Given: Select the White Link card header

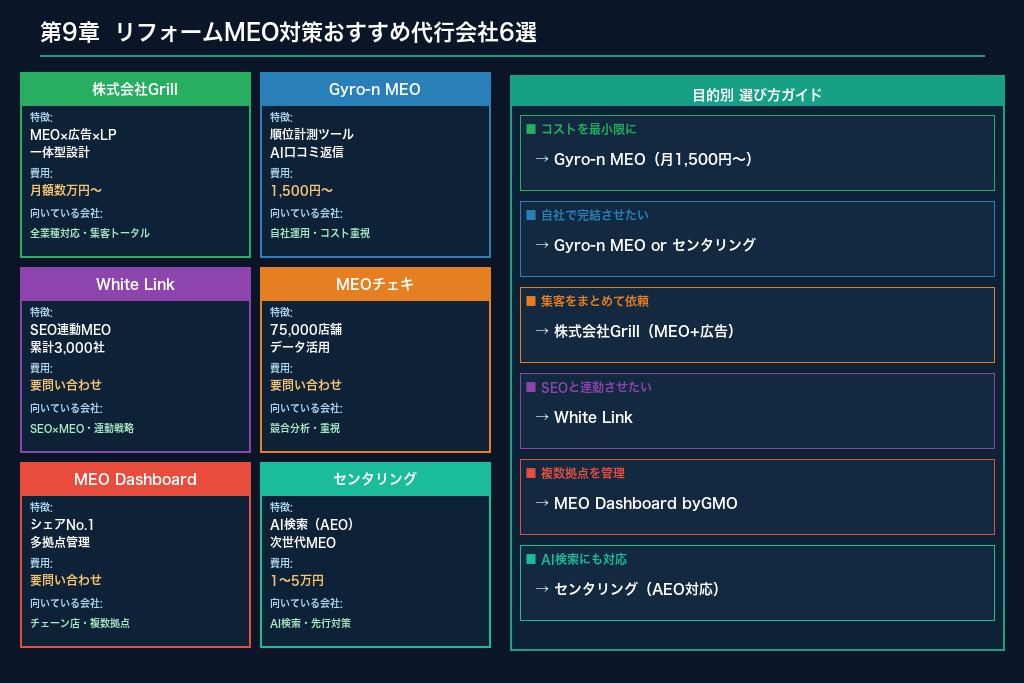Looking at the screenshot, I should click(x=135, y=285).
